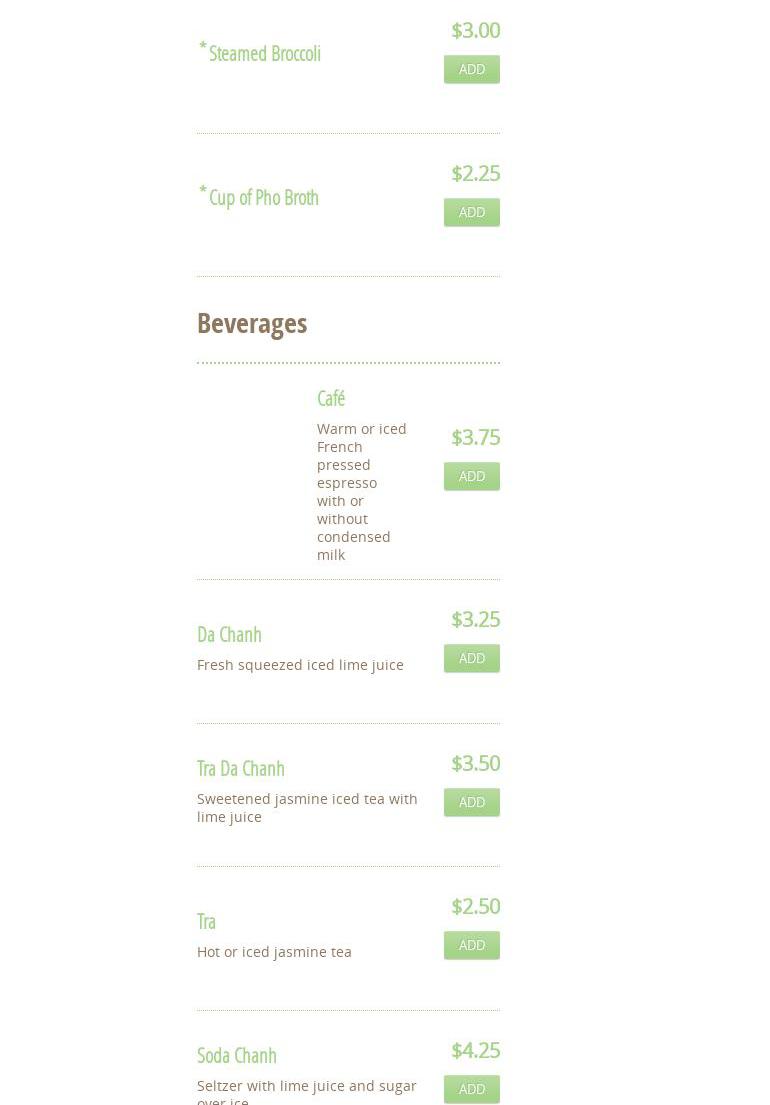Add Da Chanh lime juice to order
This screenshot has height=1105, width=770.
coord(471,658)
